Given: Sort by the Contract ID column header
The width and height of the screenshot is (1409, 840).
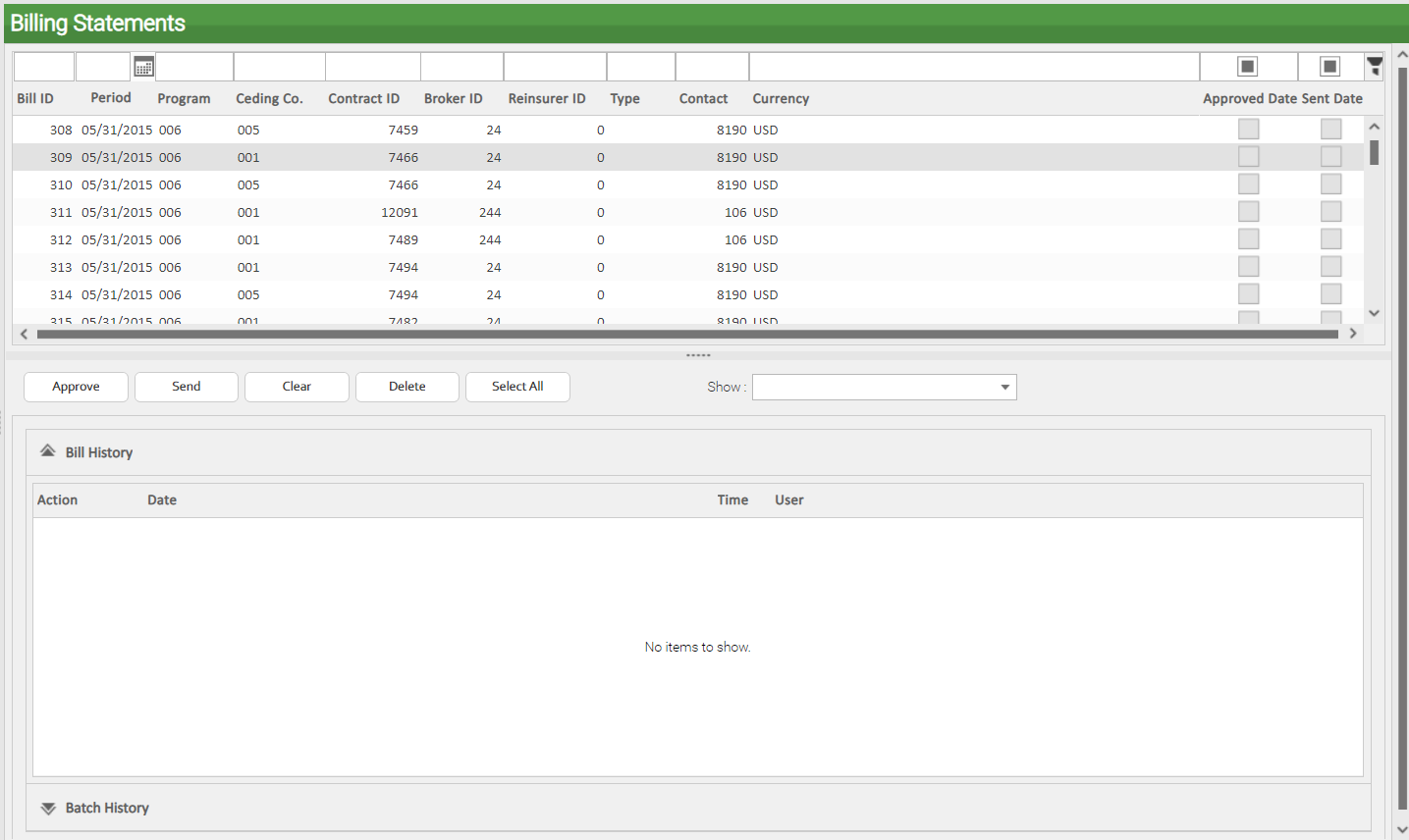Looking at the screenshot, I should coord(363,99).
